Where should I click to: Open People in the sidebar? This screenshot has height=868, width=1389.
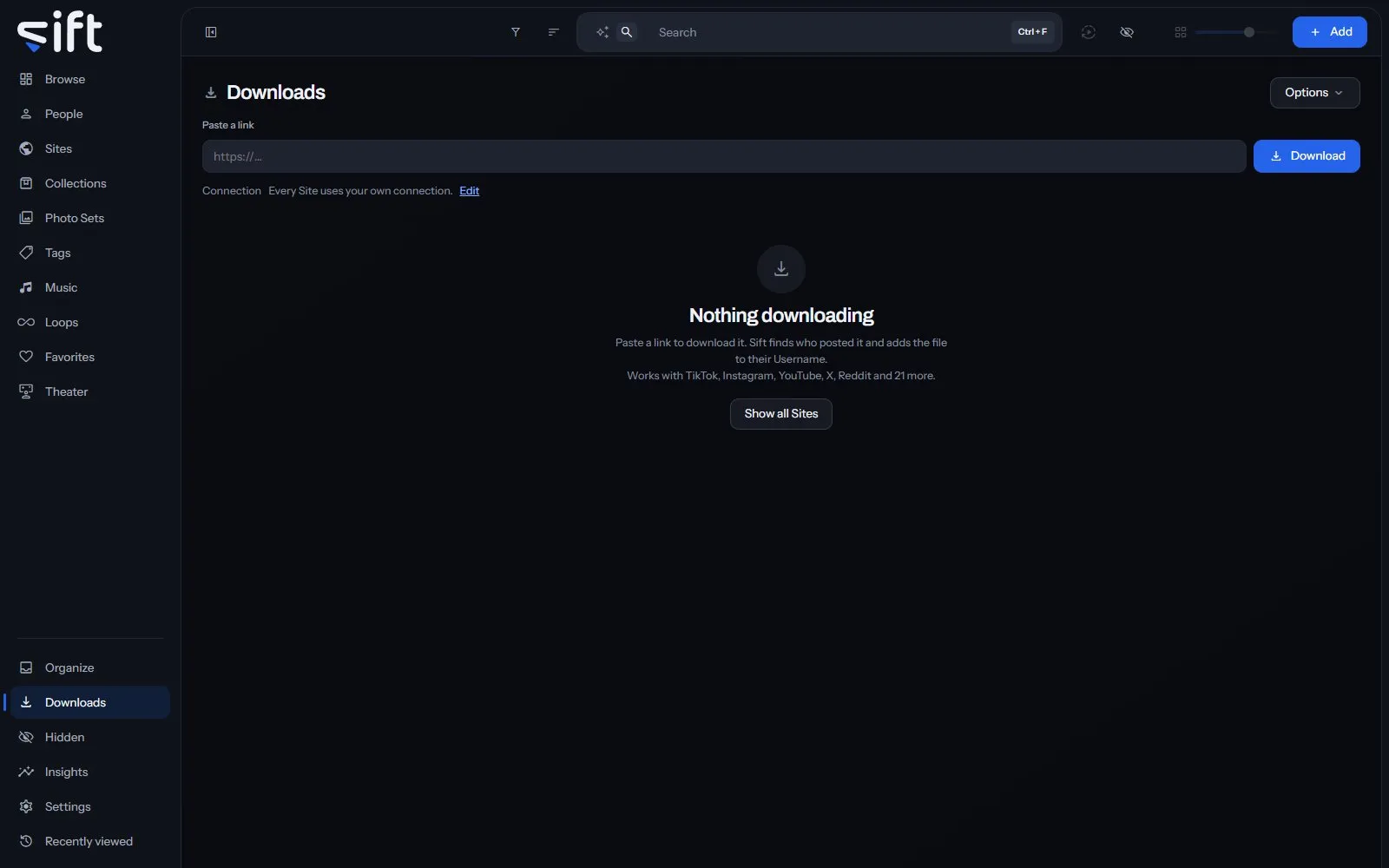[x=90, y=114]
